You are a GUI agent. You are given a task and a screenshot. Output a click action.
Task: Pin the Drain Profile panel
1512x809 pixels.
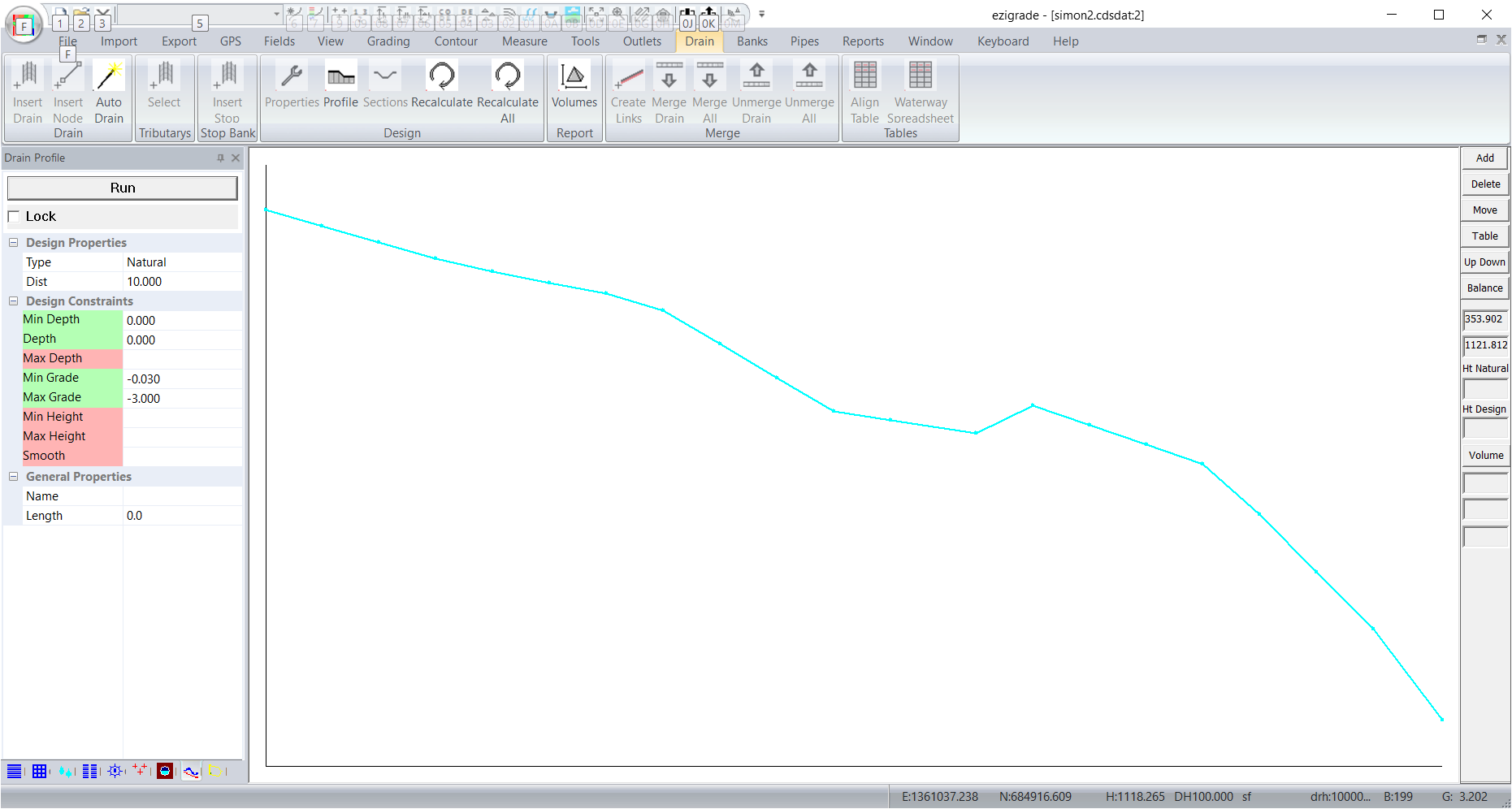[x=220, y=158]
